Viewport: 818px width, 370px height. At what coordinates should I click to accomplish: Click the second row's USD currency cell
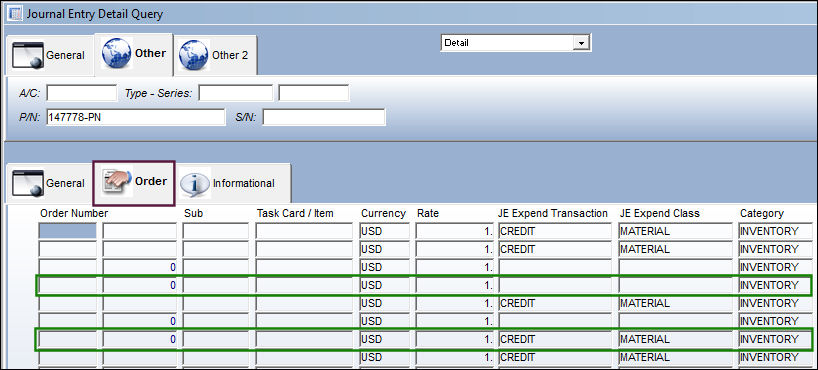pos(385,249)
